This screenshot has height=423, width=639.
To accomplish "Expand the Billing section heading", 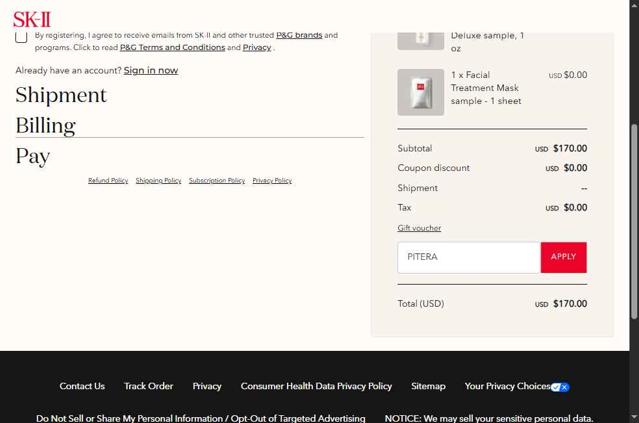I will coord(46,126).
